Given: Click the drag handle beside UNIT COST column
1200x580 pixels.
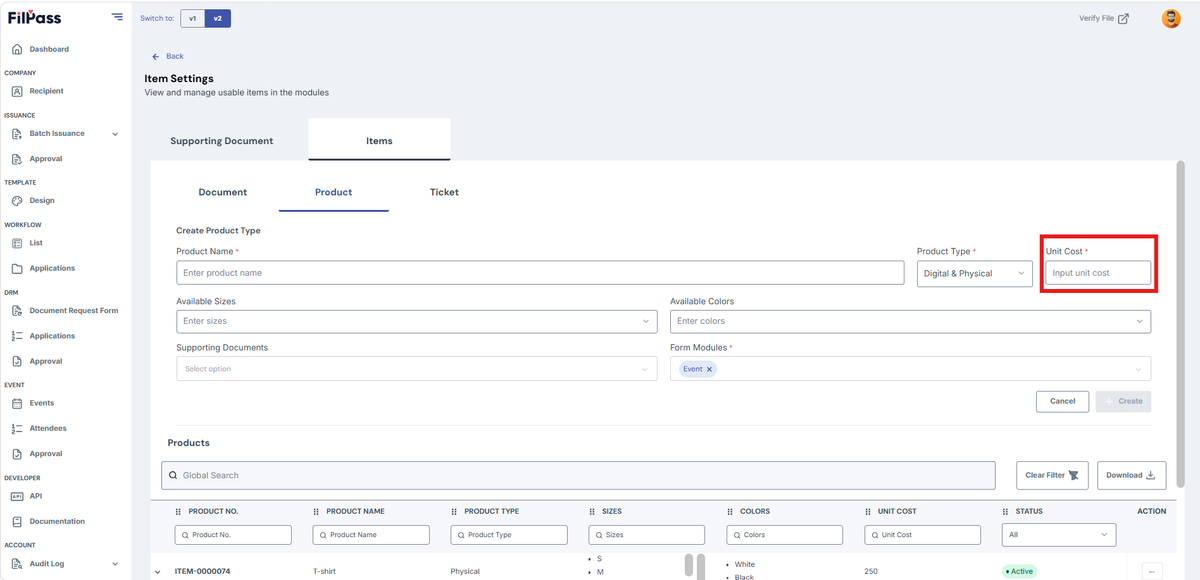Looking at the screenshot, I should [869, 511].
